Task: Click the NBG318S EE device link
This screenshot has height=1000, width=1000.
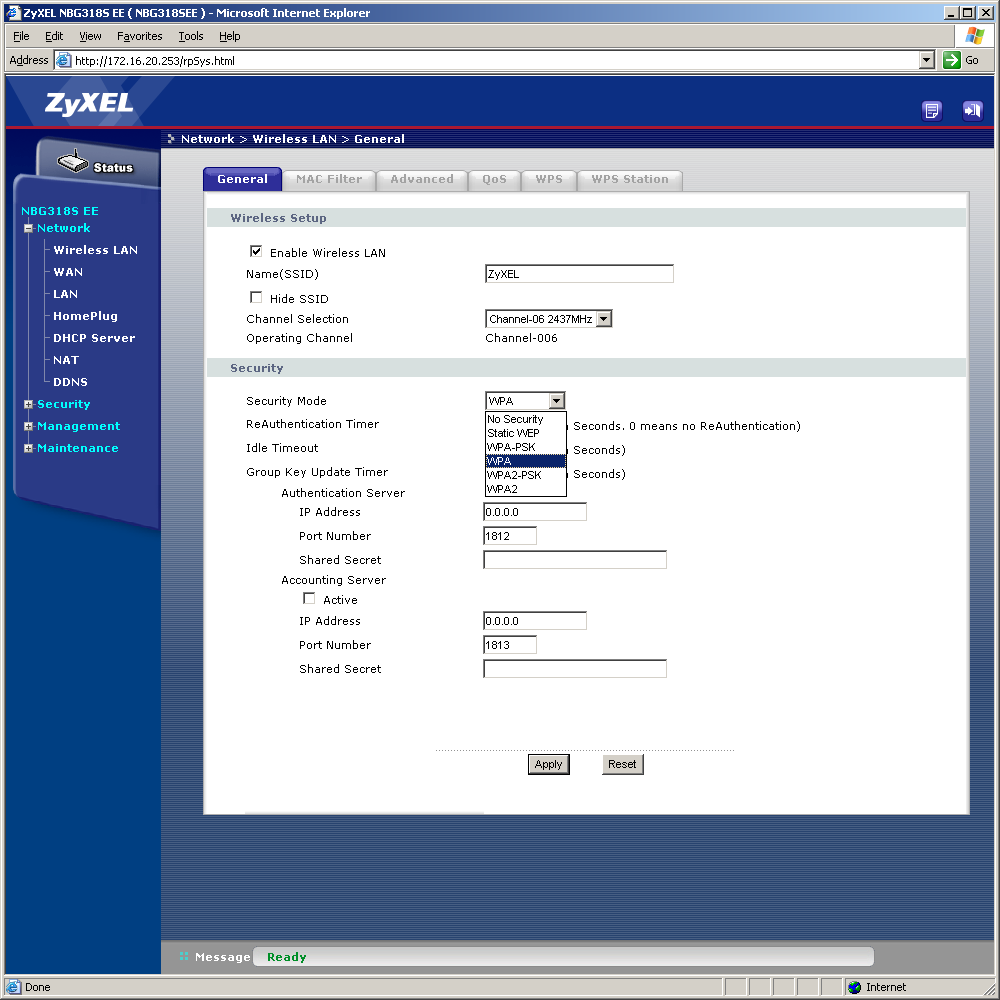Action: click(60, 211)
